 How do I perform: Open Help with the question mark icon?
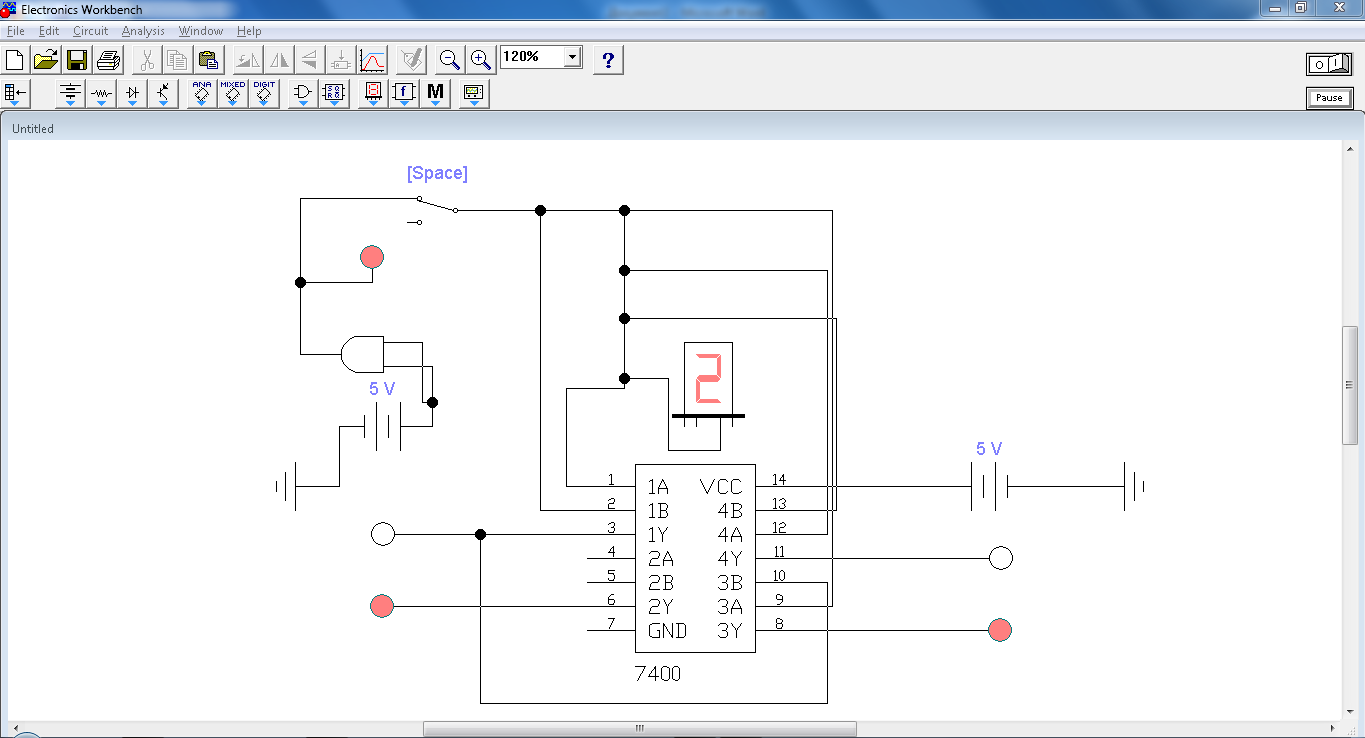point(608,60)
